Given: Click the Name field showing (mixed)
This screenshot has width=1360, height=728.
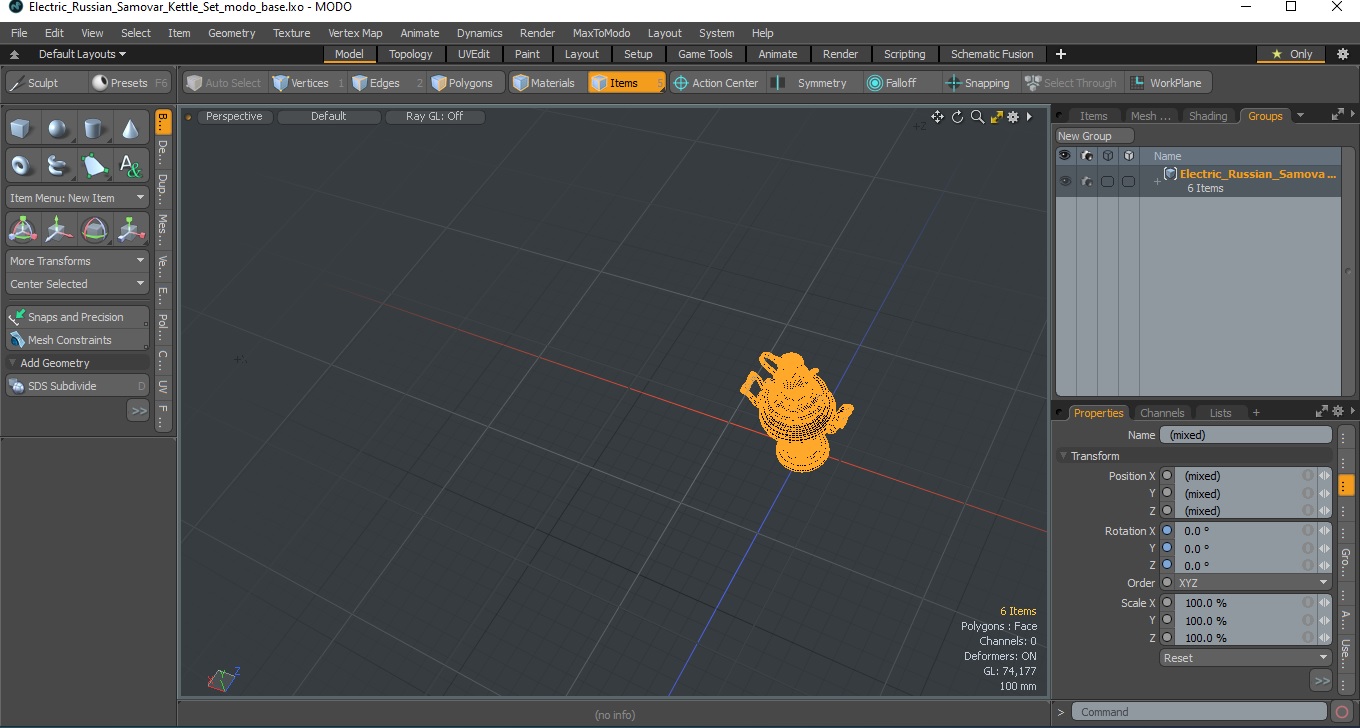Looking at the screenshot, I should [x=1245, y=435].
